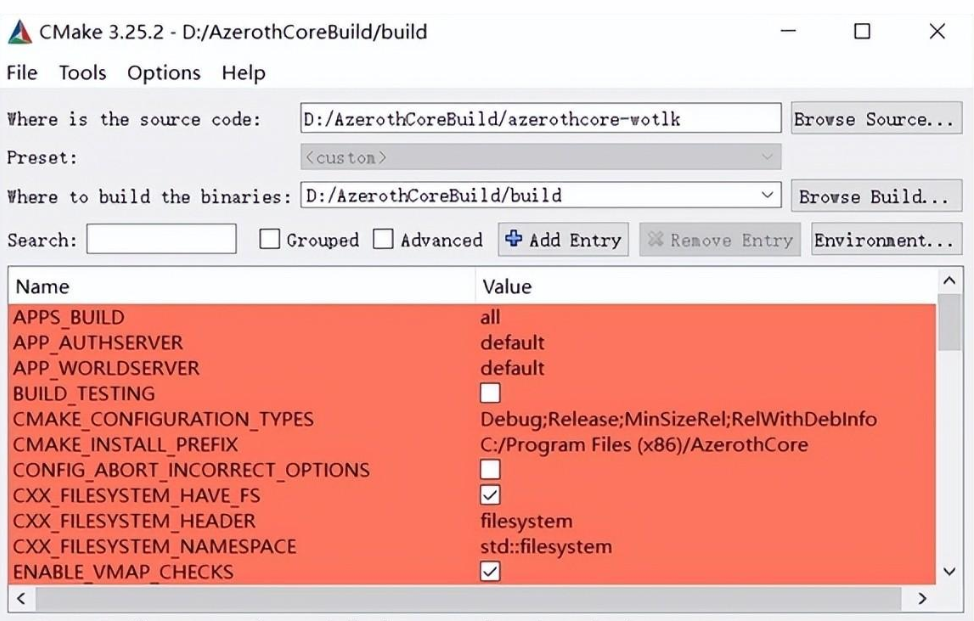The height and width of the screenshot is (621, 974).
Task: Click the Remove Entry button
Action: pos(720,239)
